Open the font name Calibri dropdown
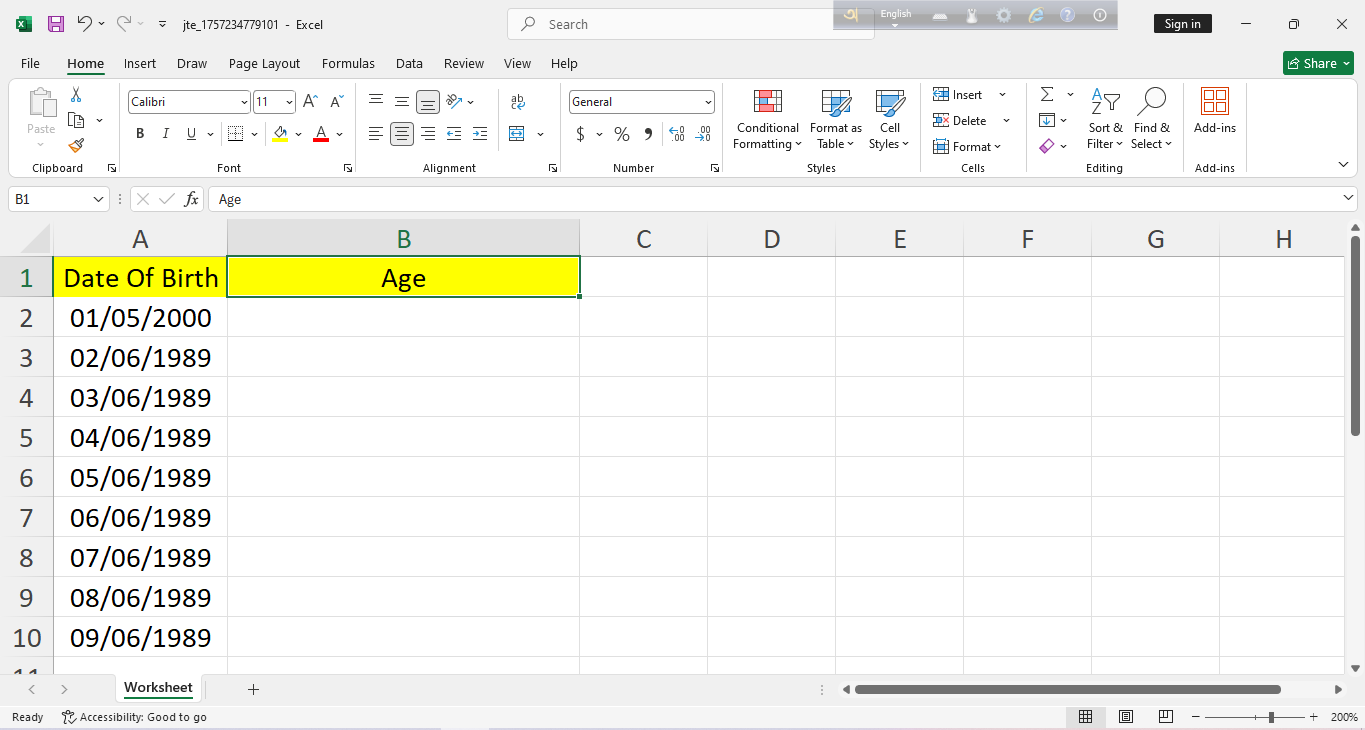The image size is (1365, 730). [244, 102]
